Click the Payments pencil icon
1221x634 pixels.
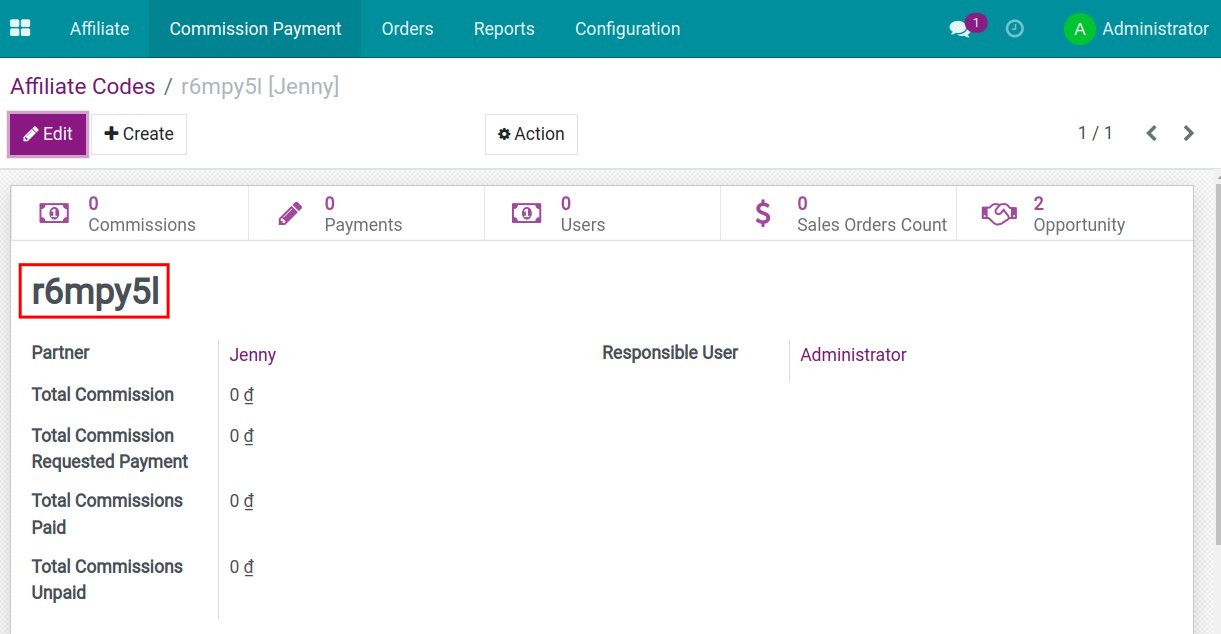click(x=290, y=212)
